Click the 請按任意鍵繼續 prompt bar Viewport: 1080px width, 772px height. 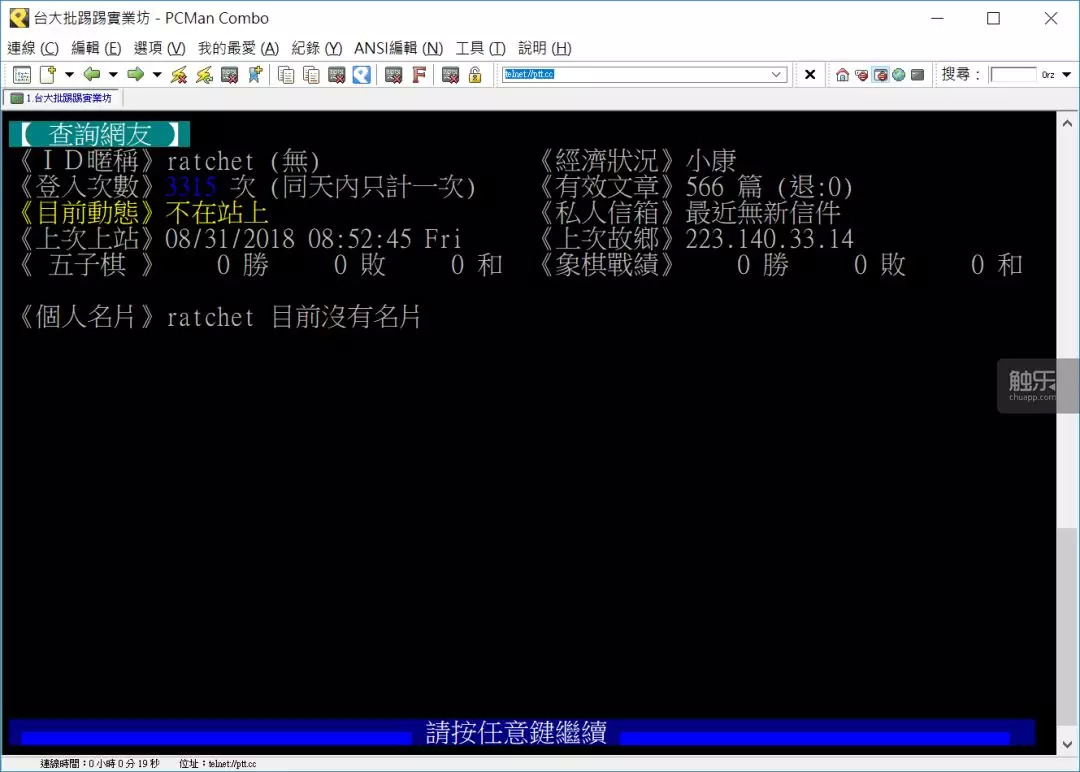521,732
